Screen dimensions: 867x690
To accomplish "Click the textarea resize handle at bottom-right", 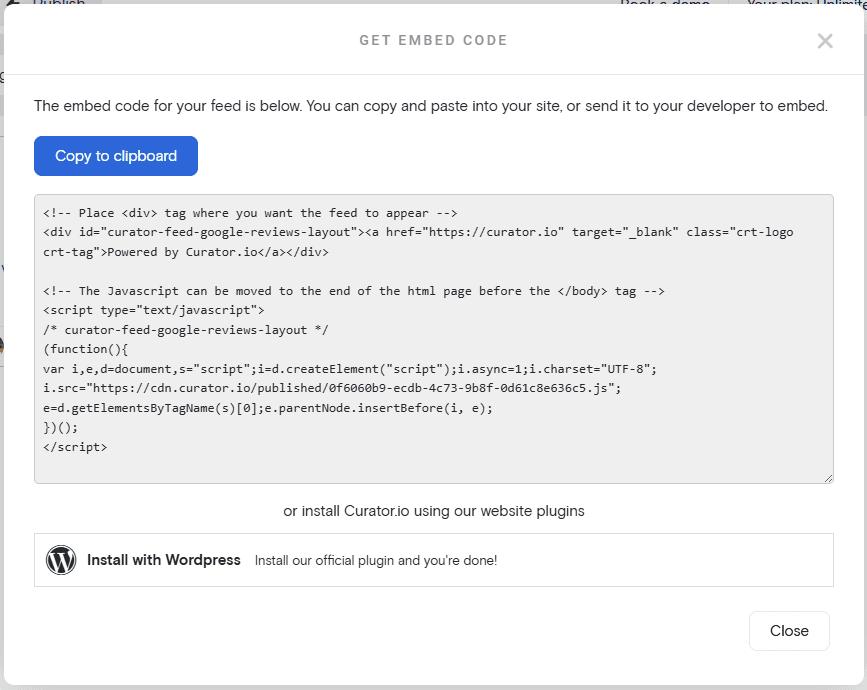I will coord(828,476).
